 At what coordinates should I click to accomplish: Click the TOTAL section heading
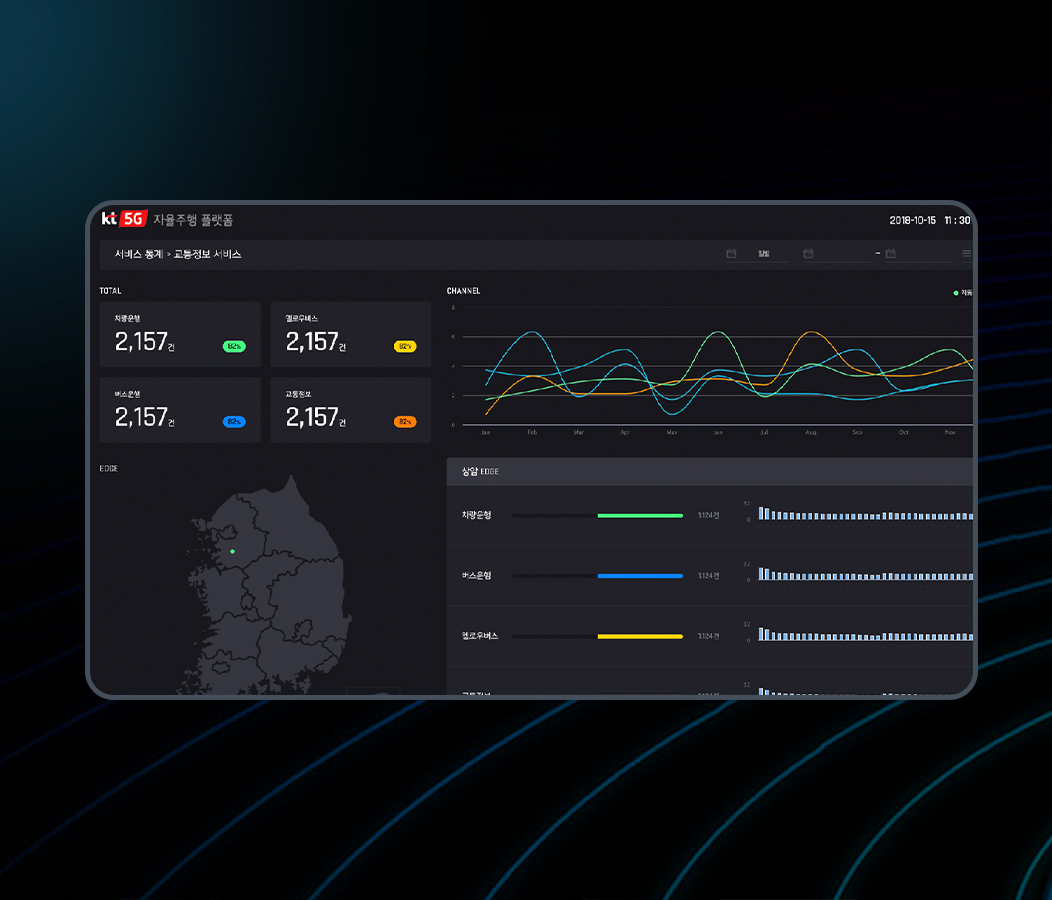click(x=111, y=291)
